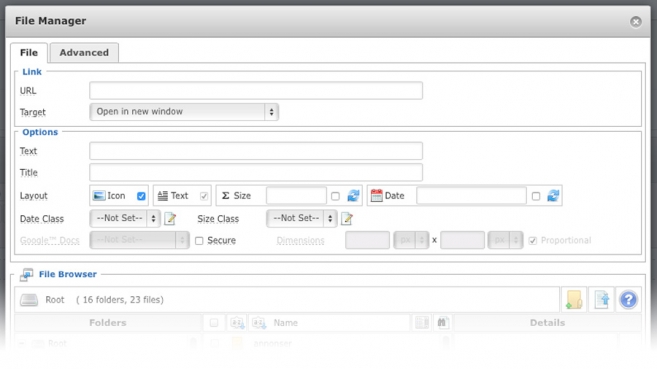This screenshot has height=369, width=657.
Task: Open the Target dropdown menu
Action: tap(184, 112)
